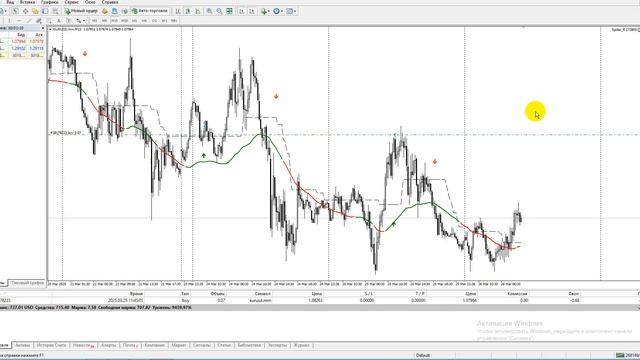Image resolution: width=640 pixels, height=360 pixels.
Task: Select the text label tool
Action: (x=69, y=20)
